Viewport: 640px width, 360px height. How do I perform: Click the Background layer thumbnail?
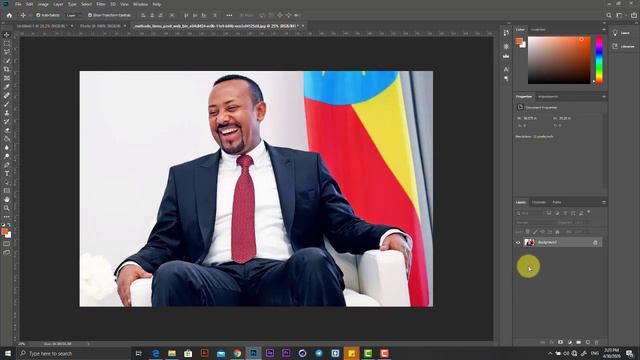529,242
